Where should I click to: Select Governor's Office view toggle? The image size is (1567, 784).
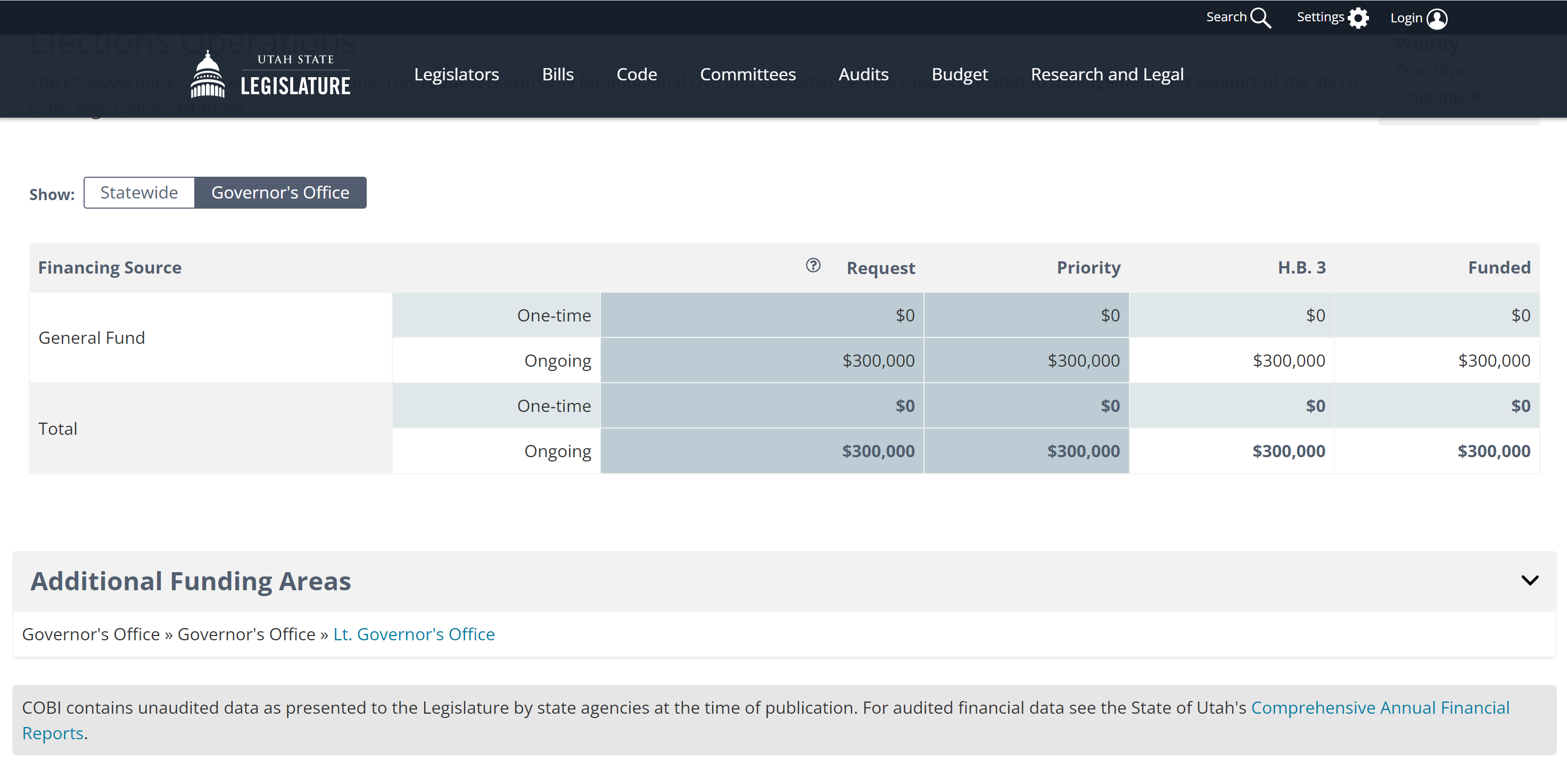click(x=280, y=193)
